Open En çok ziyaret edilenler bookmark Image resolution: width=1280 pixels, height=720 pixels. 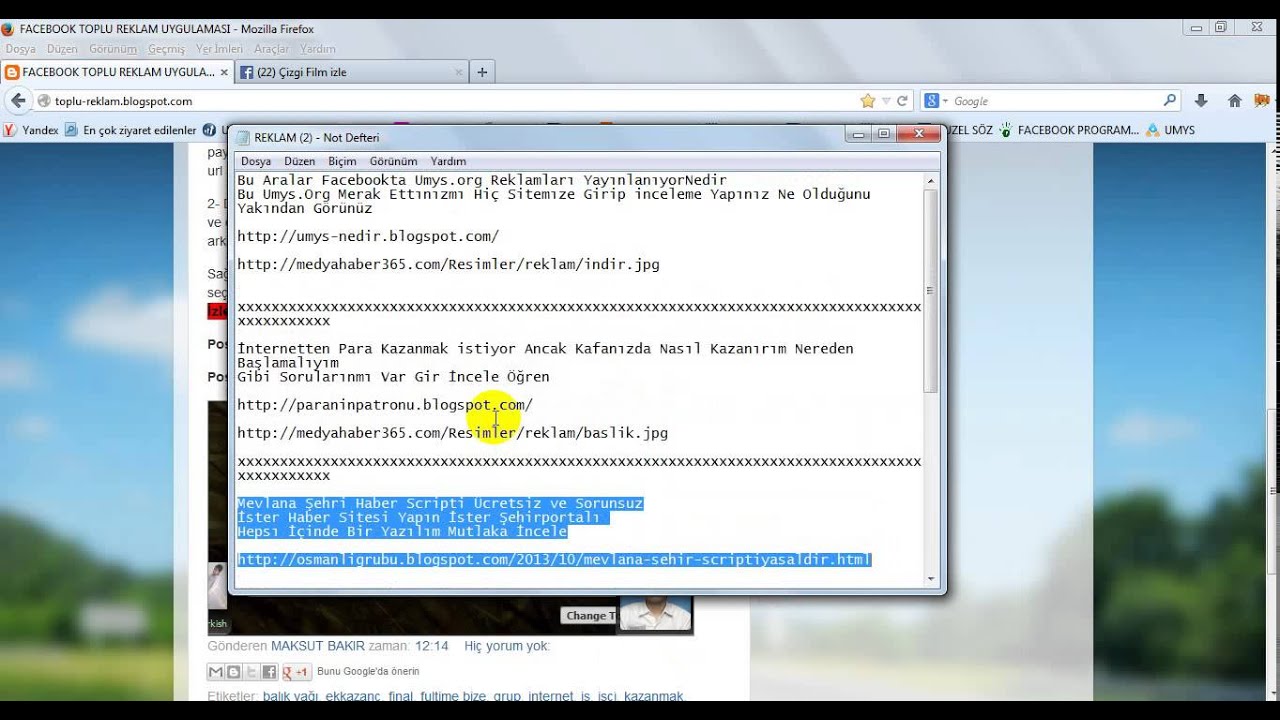click(131, 130)
